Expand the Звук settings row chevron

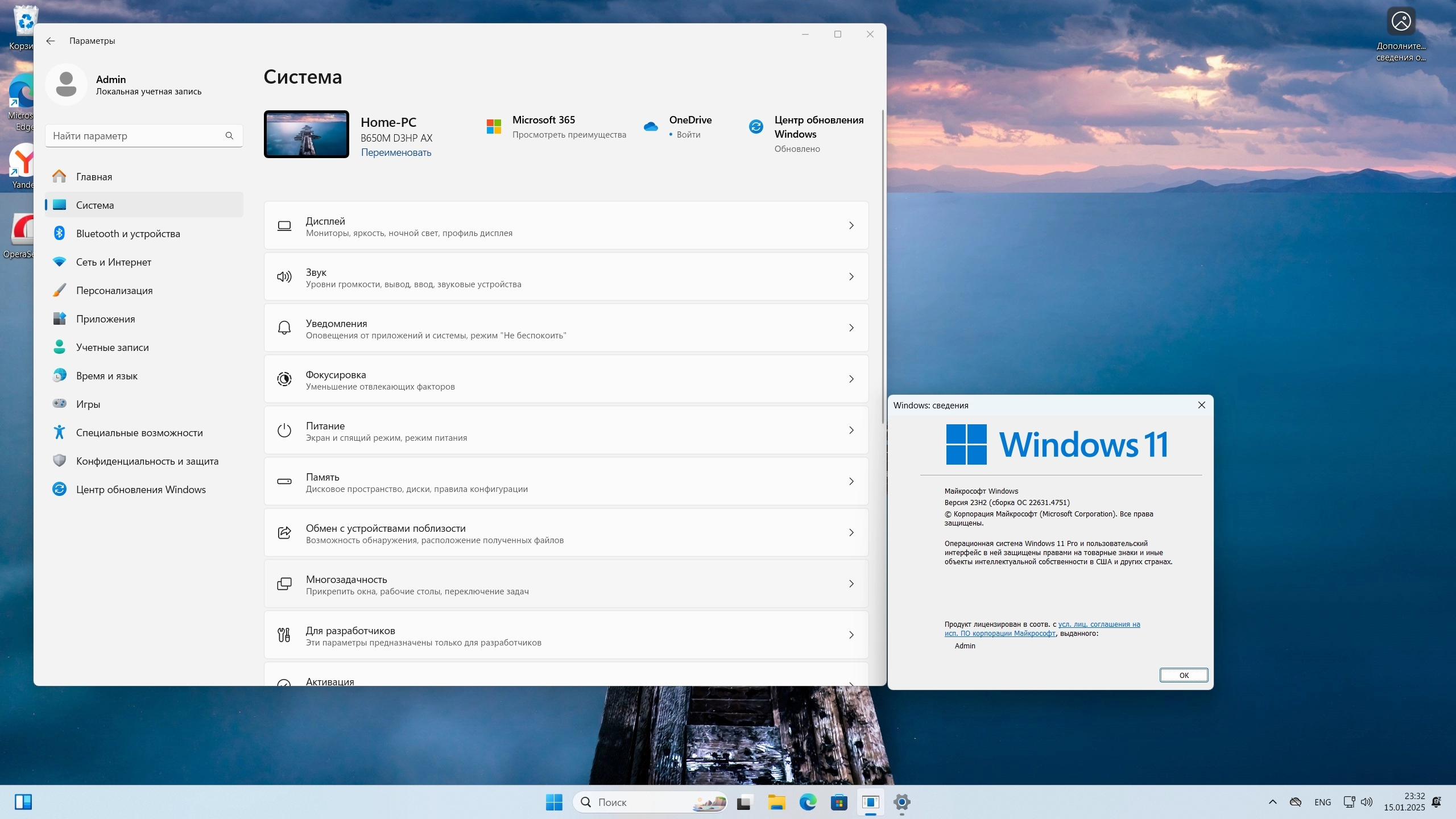coord(851,277)
